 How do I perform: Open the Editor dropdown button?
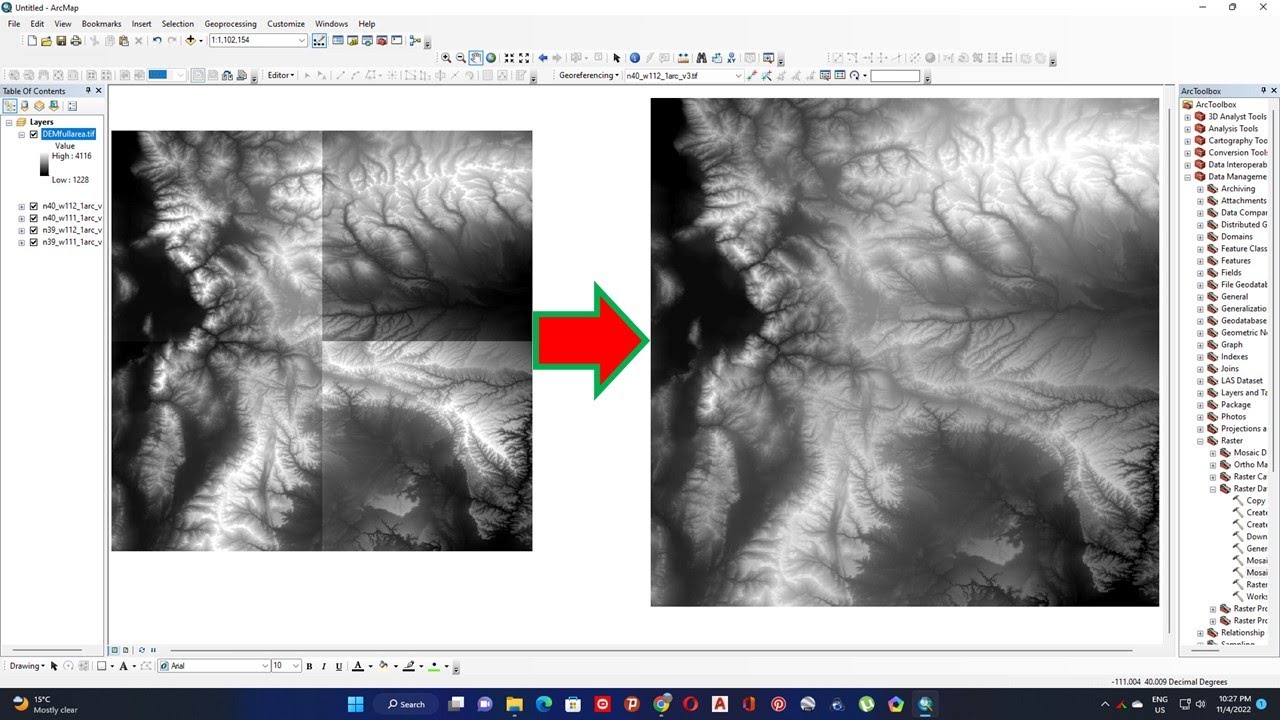281,75
